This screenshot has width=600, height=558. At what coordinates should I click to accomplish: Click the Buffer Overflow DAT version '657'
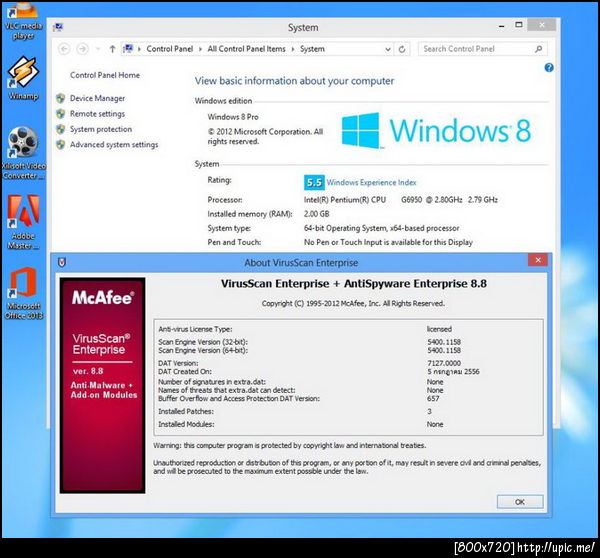(433, 399)
